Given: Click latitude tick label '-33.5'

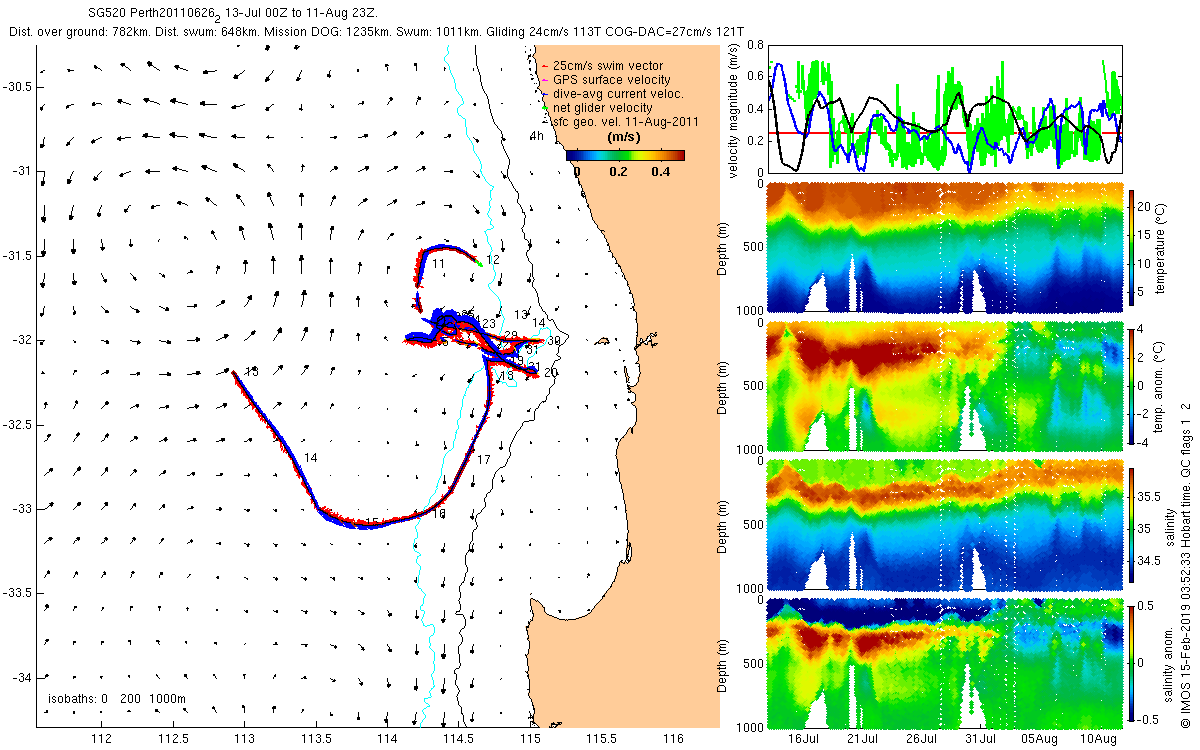Looking at the screenshot, I should 19,593.
